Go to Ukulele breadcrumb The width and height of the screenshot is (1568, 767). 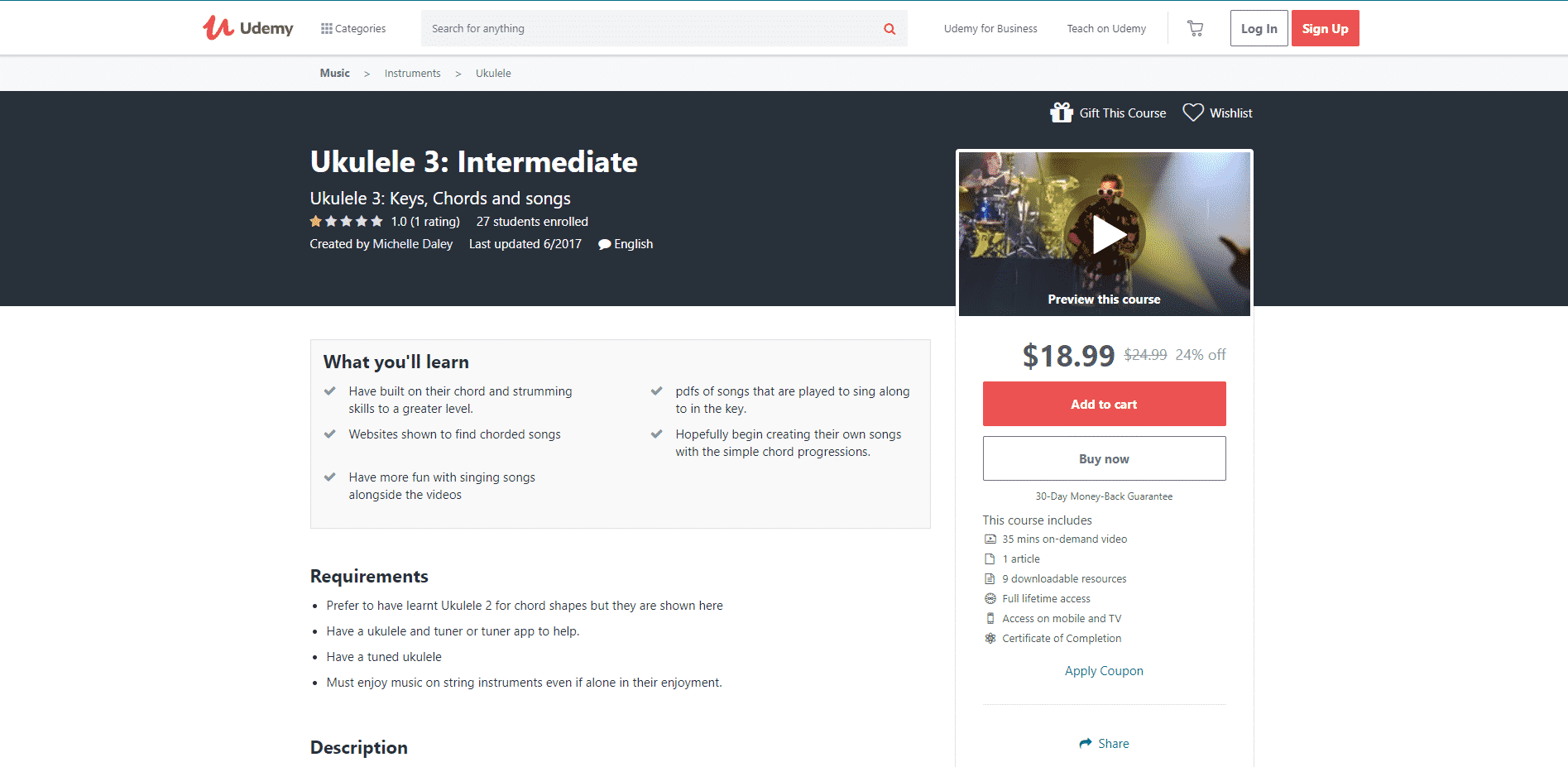coord(493,73)
